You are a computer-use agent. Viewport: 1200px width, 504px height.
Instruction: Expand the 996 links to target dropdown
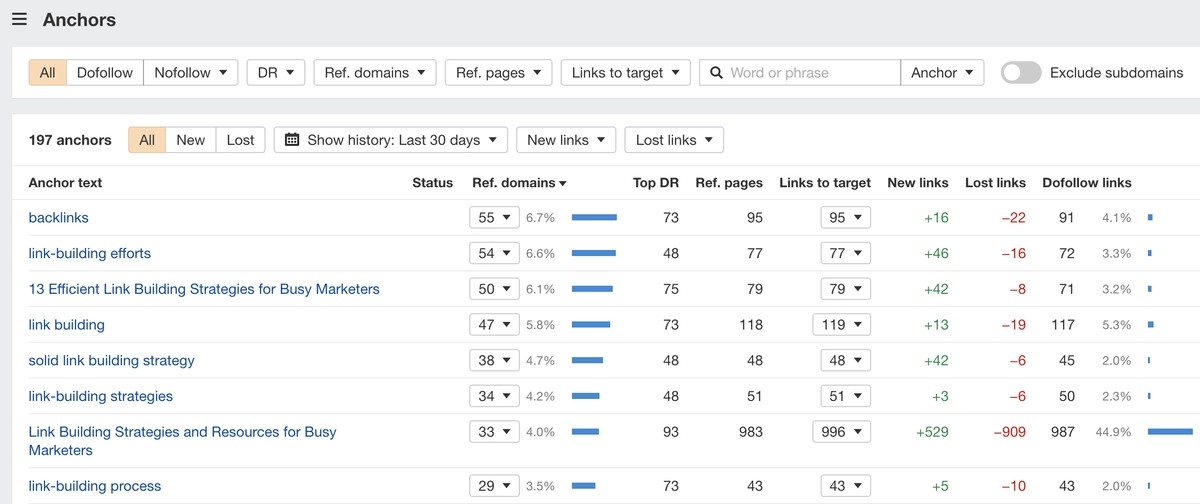(x=842, y=432)
